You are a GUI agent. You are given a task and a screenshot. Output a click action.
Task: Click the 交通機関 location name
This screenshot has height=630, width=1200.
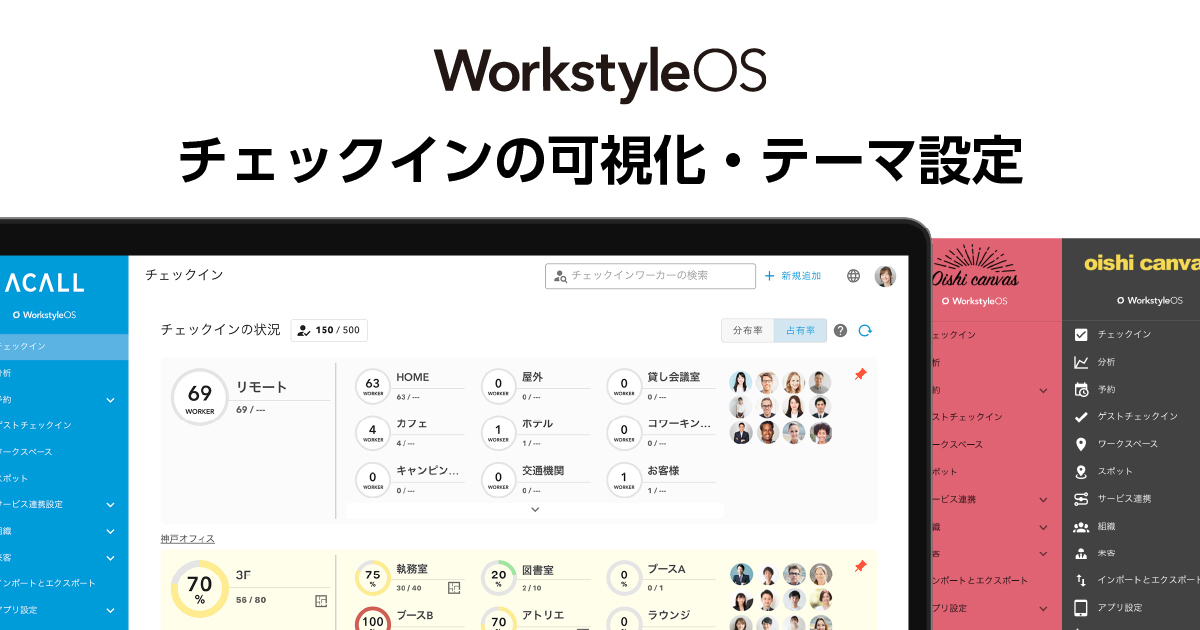point(543,471)
